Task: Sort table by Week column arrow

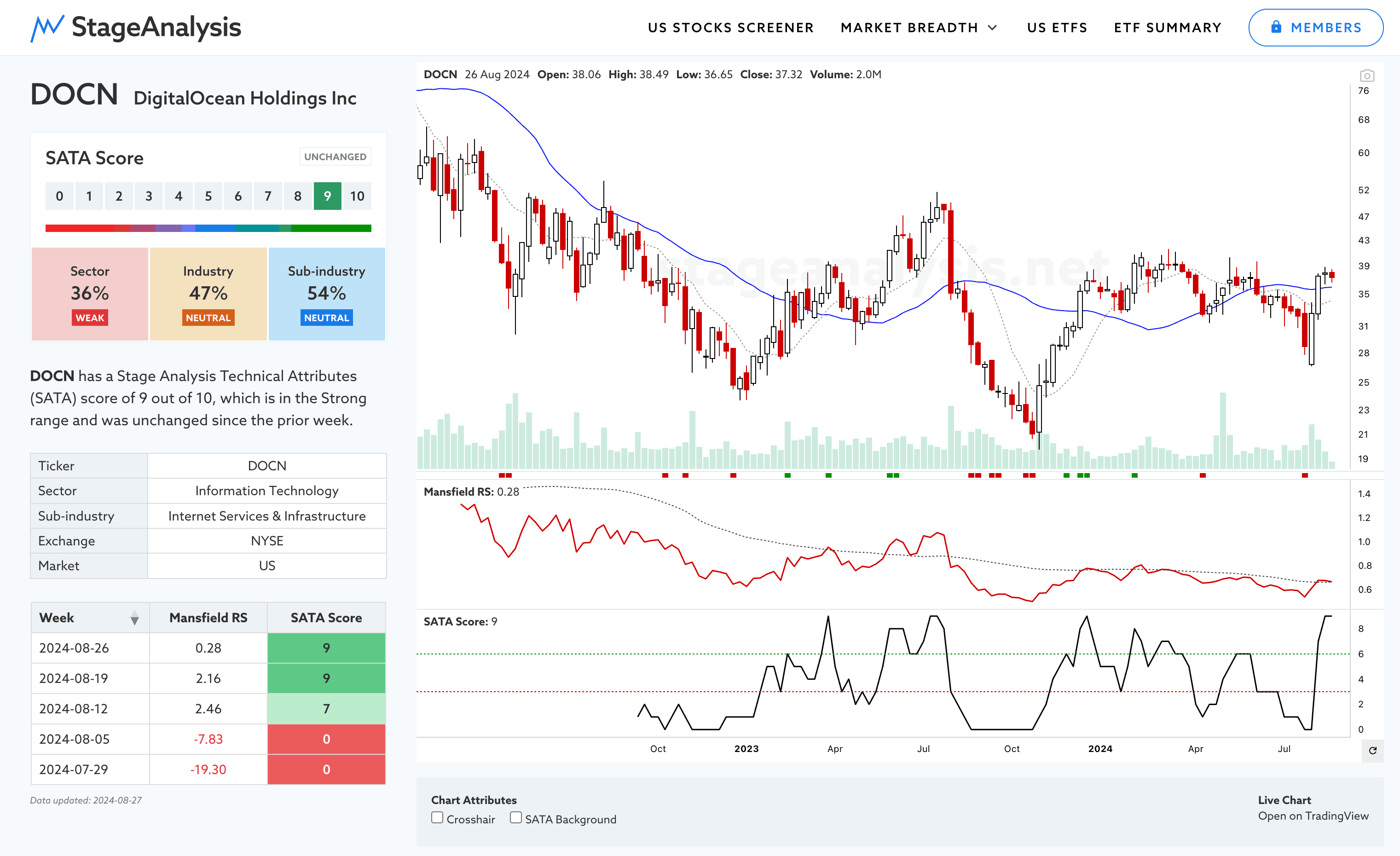Action: tap(134, 618)
